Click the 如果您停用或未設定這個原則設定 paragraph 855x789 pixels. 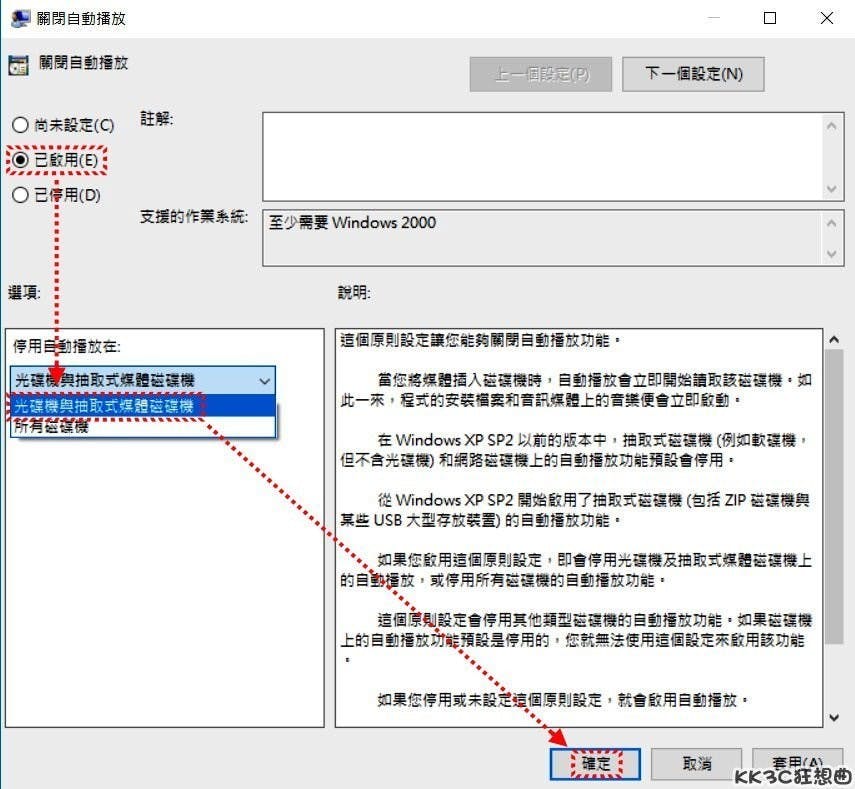click(562, 700)
